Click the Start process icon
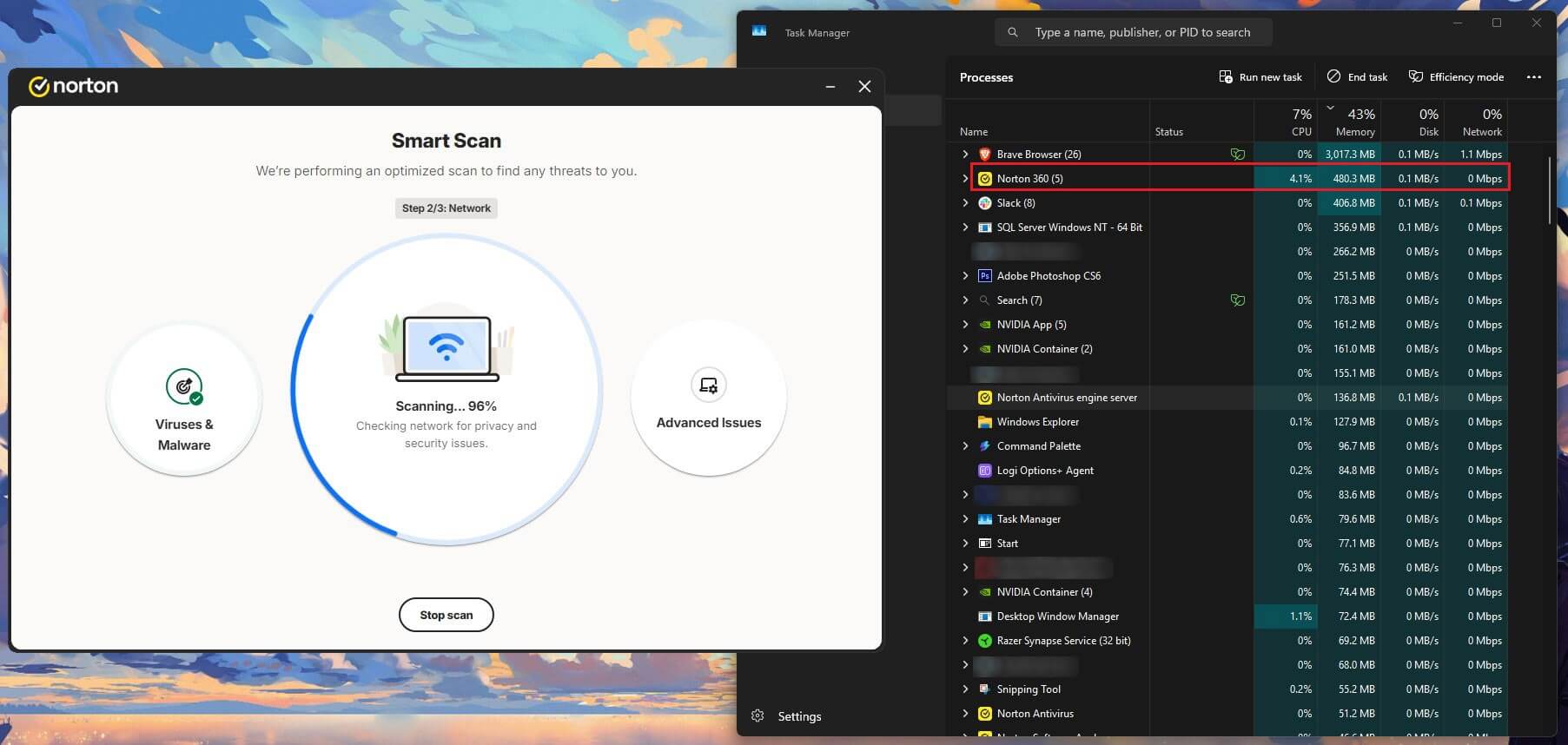This screenshot has width=1568, height=745. (985, 544)
